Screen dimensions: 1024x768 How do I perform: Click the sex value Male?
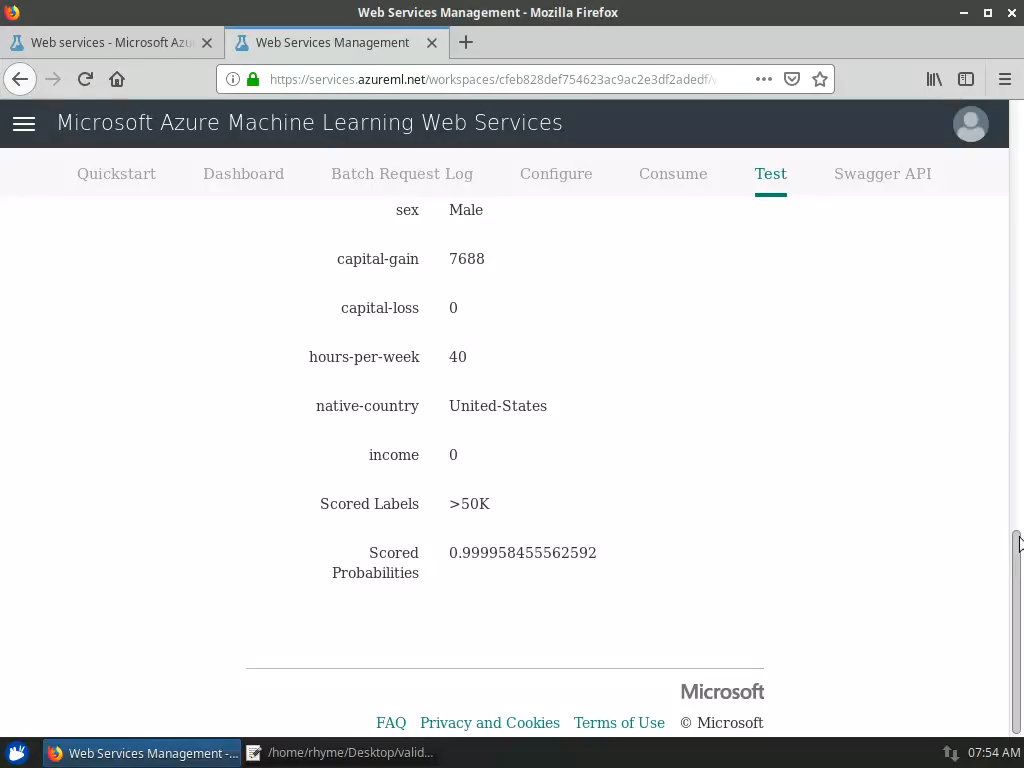click(x=466, y=210)
